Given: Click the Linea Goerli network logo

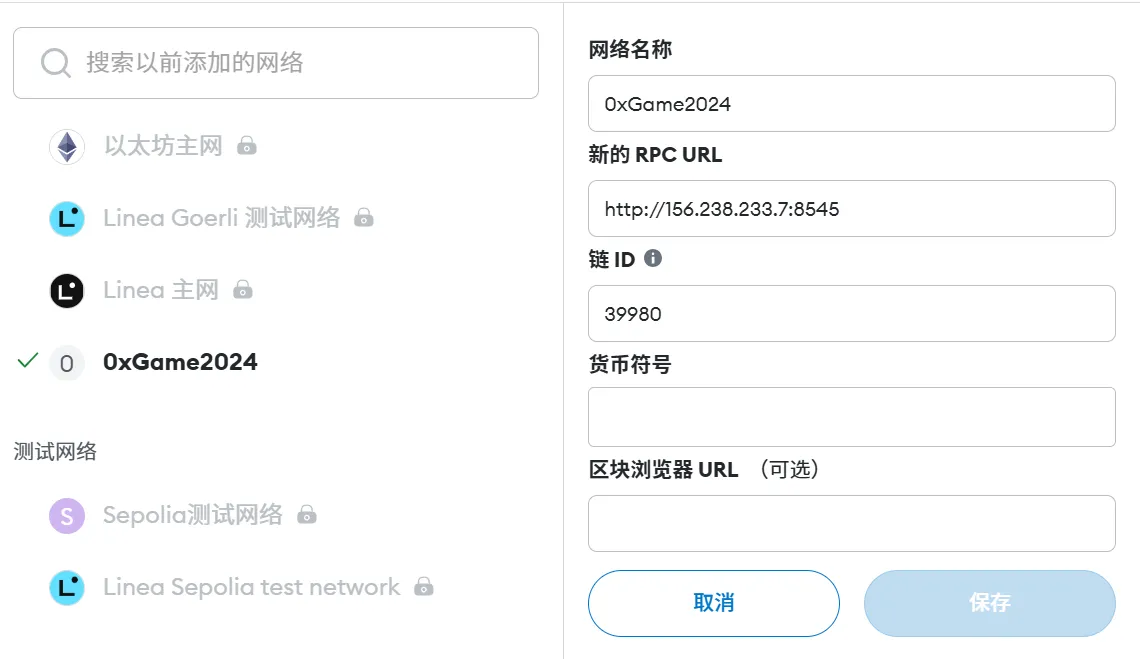Looking at the screenshot, I should point(67,218).
